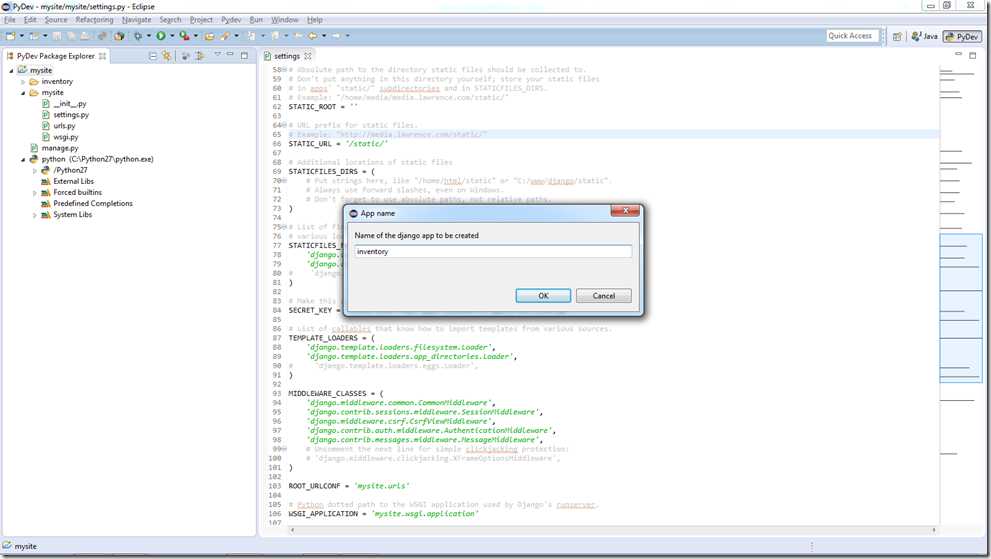Minimize the PyDev Package Explorer view

coord(230,54)
